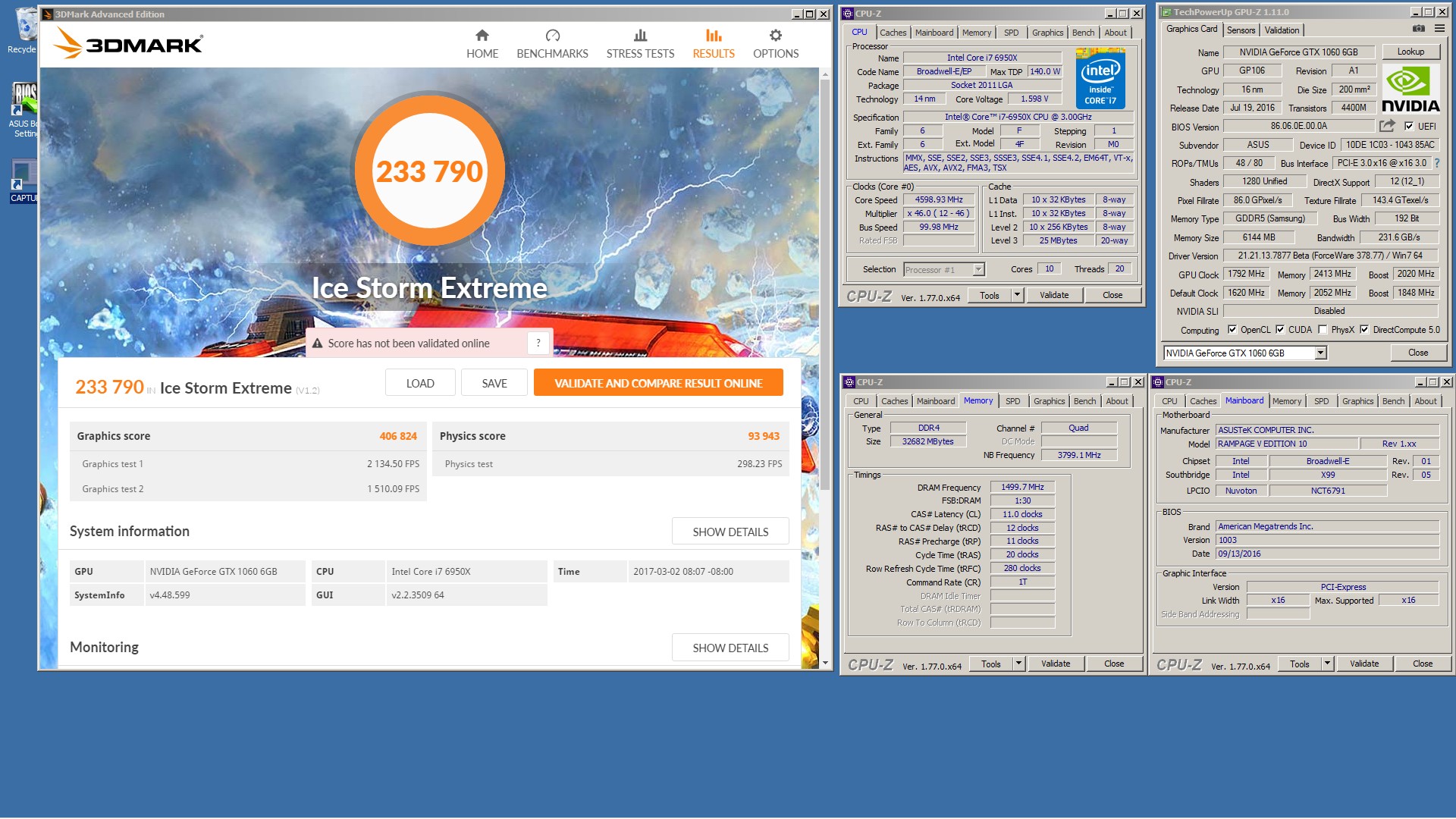Open the GPU-Z hamburger menu icon
The image size is (1456, 819).
click(x=1439, y=29)
